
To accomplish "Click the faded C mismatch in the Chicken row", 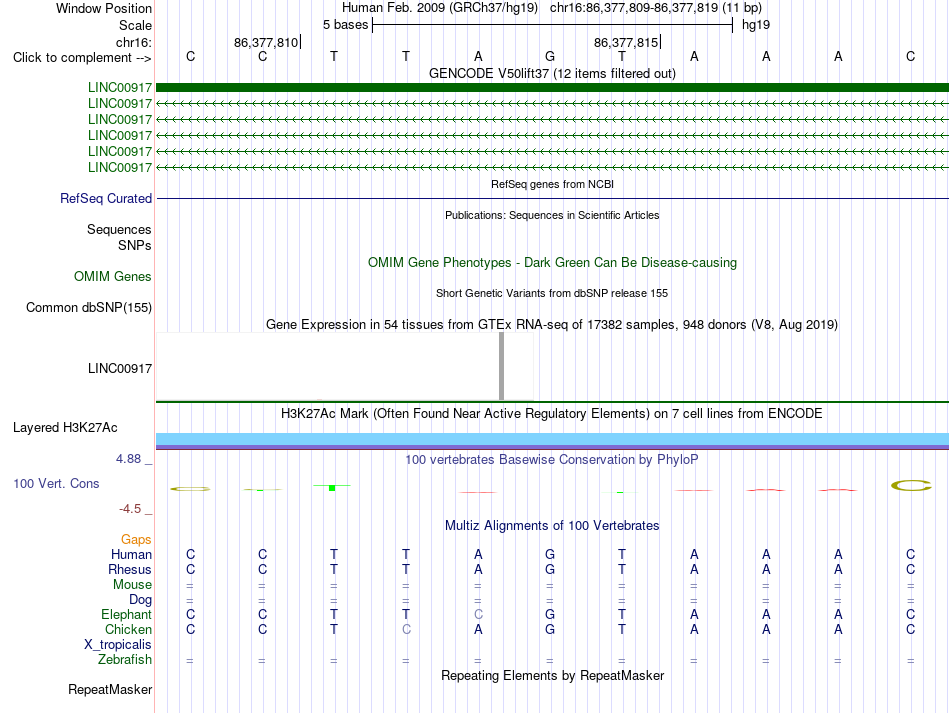I will click(406, 629).
